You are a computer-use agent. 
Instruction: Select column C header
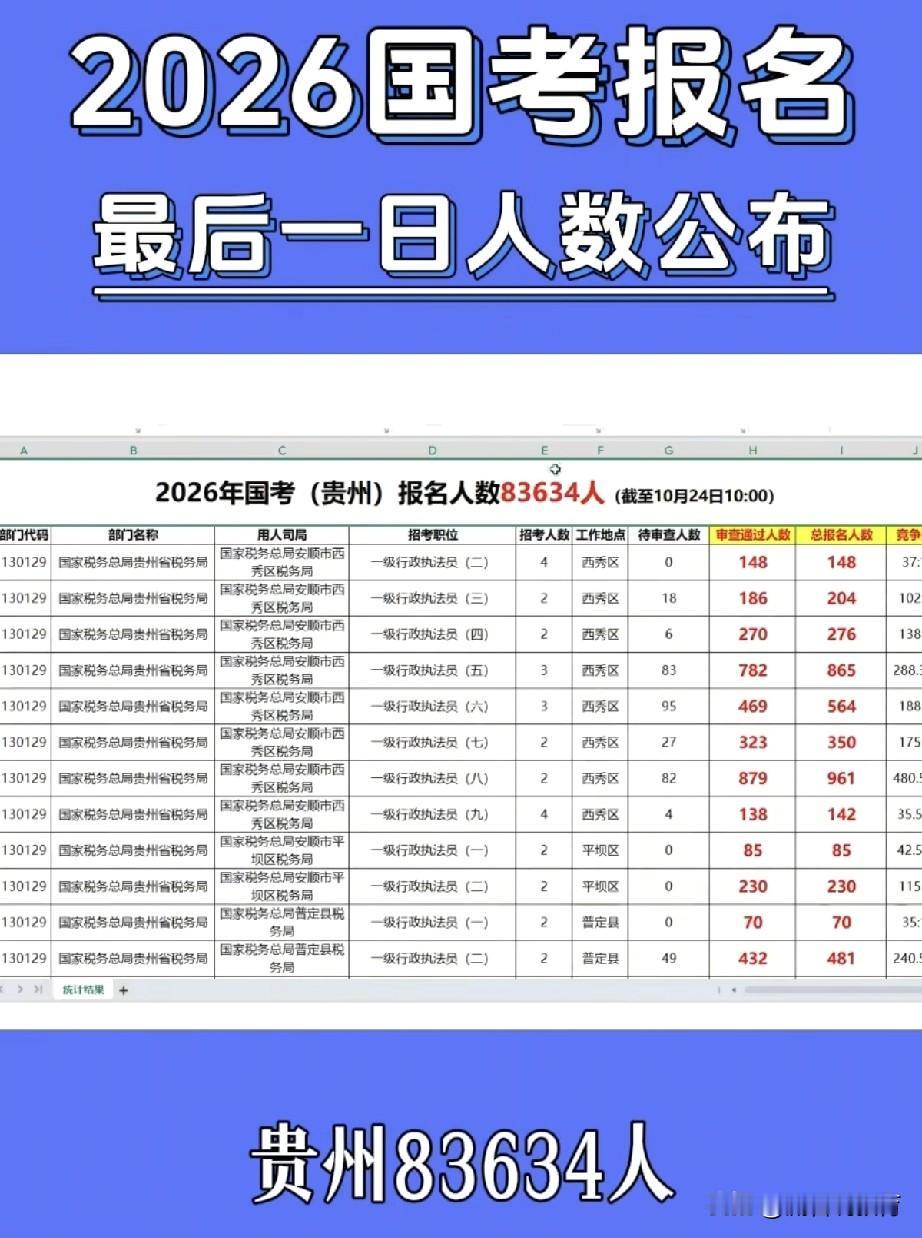(x=282, y=451)
